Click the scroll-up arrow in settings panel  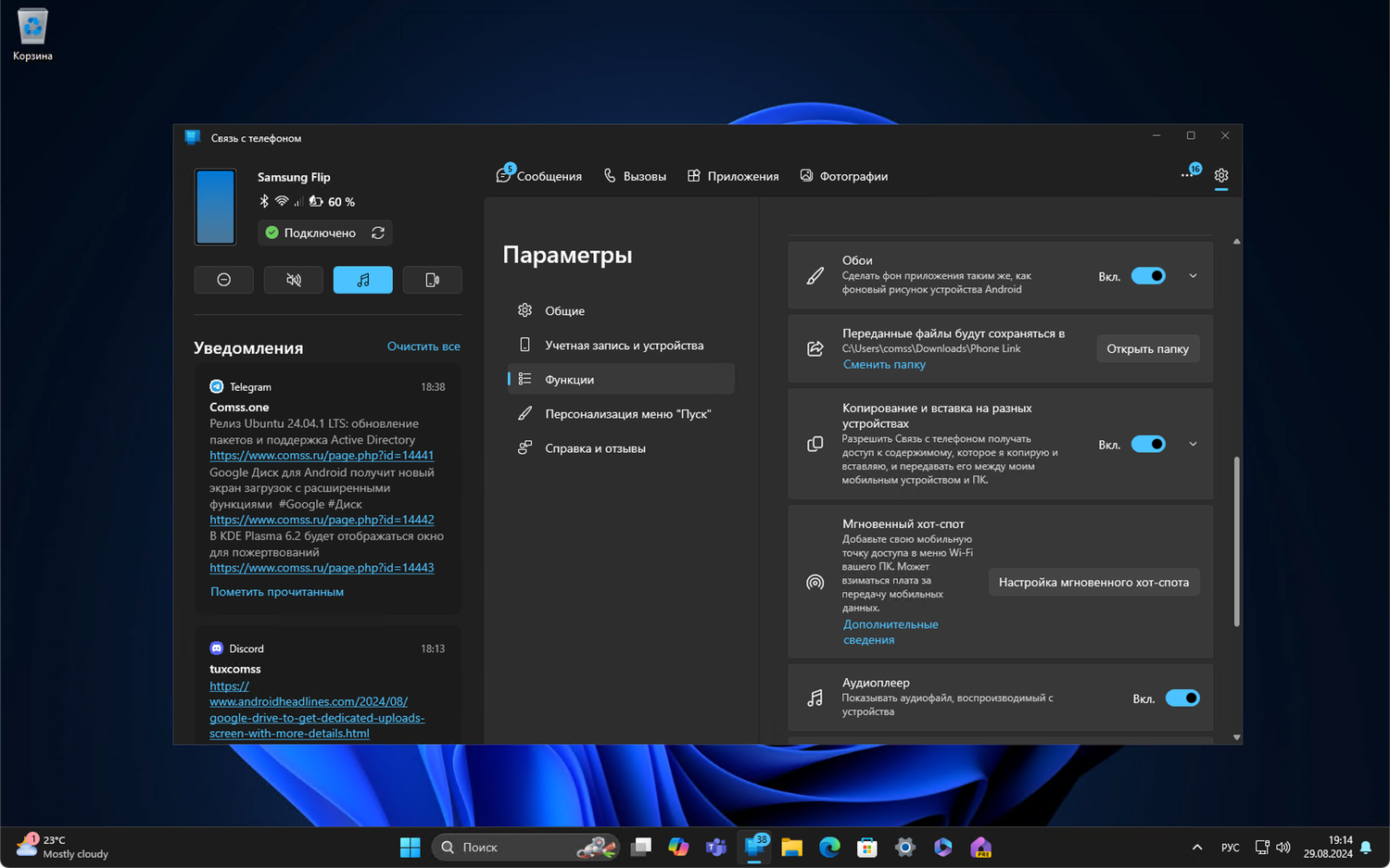(1236, 241)
